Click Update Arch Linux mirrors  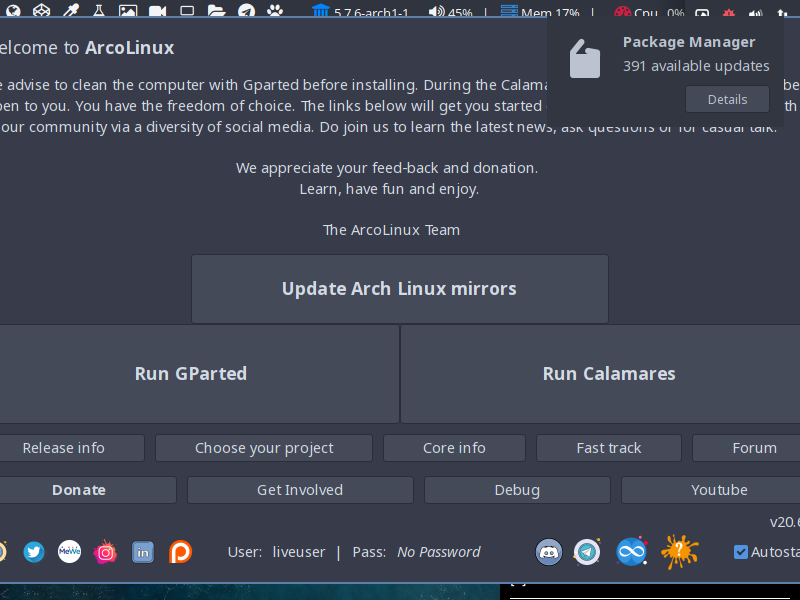[x=399, y=289]
